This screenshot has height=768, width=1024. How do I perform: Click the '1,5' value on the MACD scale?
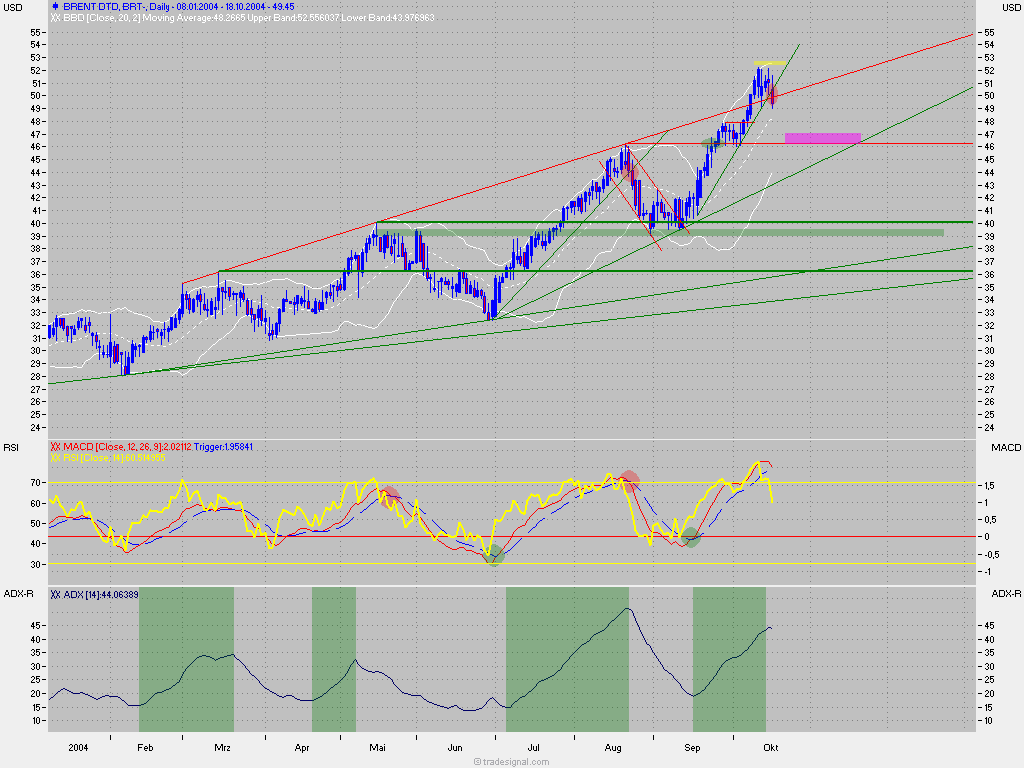click(x=989, y=486)
